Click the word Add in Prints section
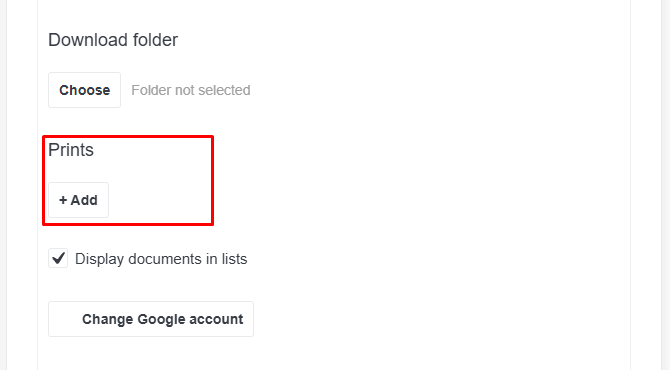The height and width of the screenshot is (370, 670). [x=84, y=200]
